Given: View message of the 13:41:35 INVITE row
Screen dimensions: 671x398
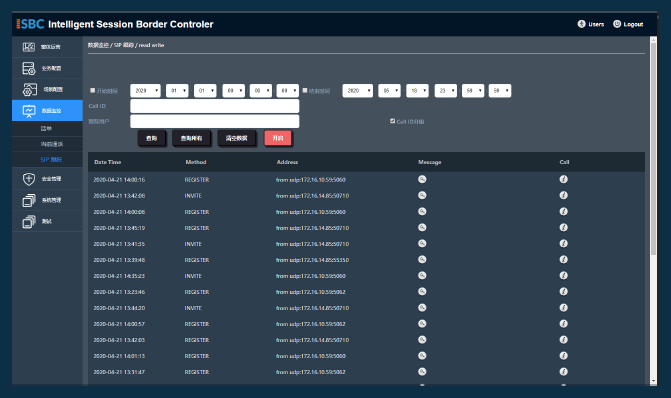Looking at the screenshot, I should (422, 244).
